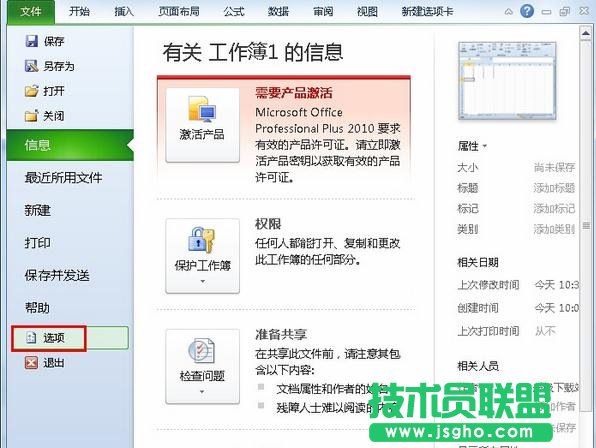This screenshot has height=448, width=596.
Task: Open the Page Layout (页面布局) tab
Action: [179, 11]
